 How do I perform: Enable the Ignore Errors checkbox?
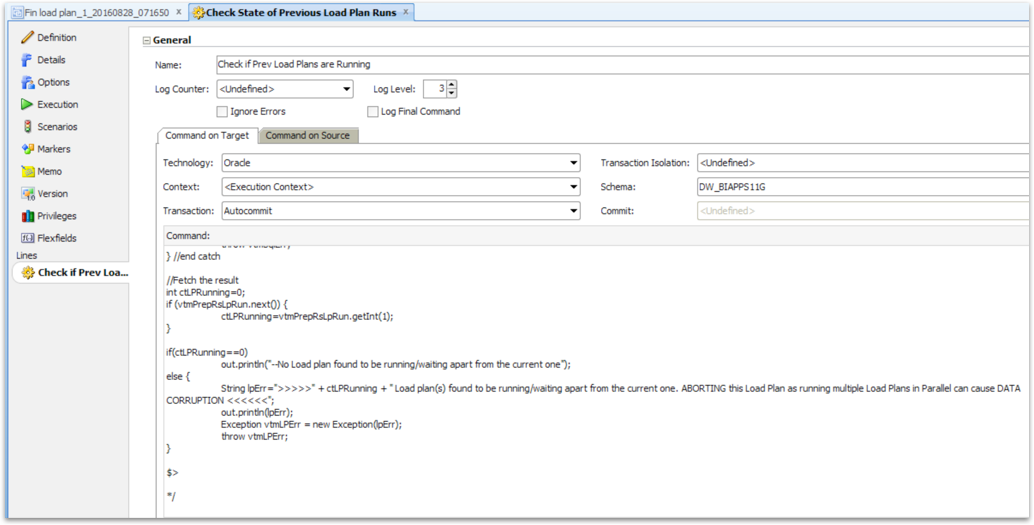click(222, 111)
